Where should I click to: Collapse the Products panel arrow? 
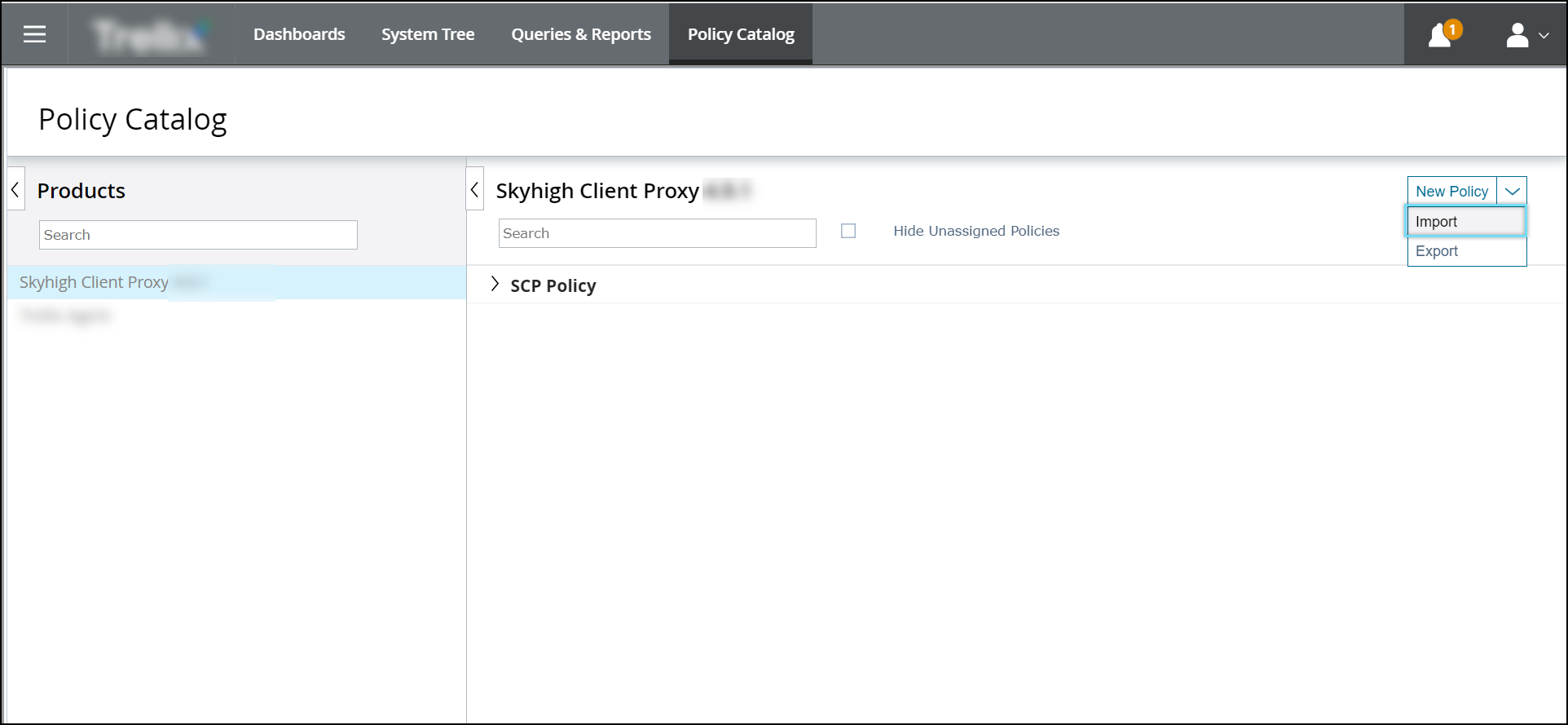tap(15, 189)
